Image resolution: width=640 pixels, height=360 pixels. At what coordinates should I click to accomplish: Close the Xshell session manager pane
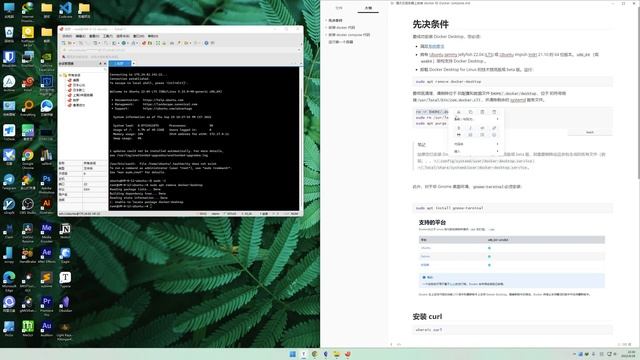click(x=105, y=63)
